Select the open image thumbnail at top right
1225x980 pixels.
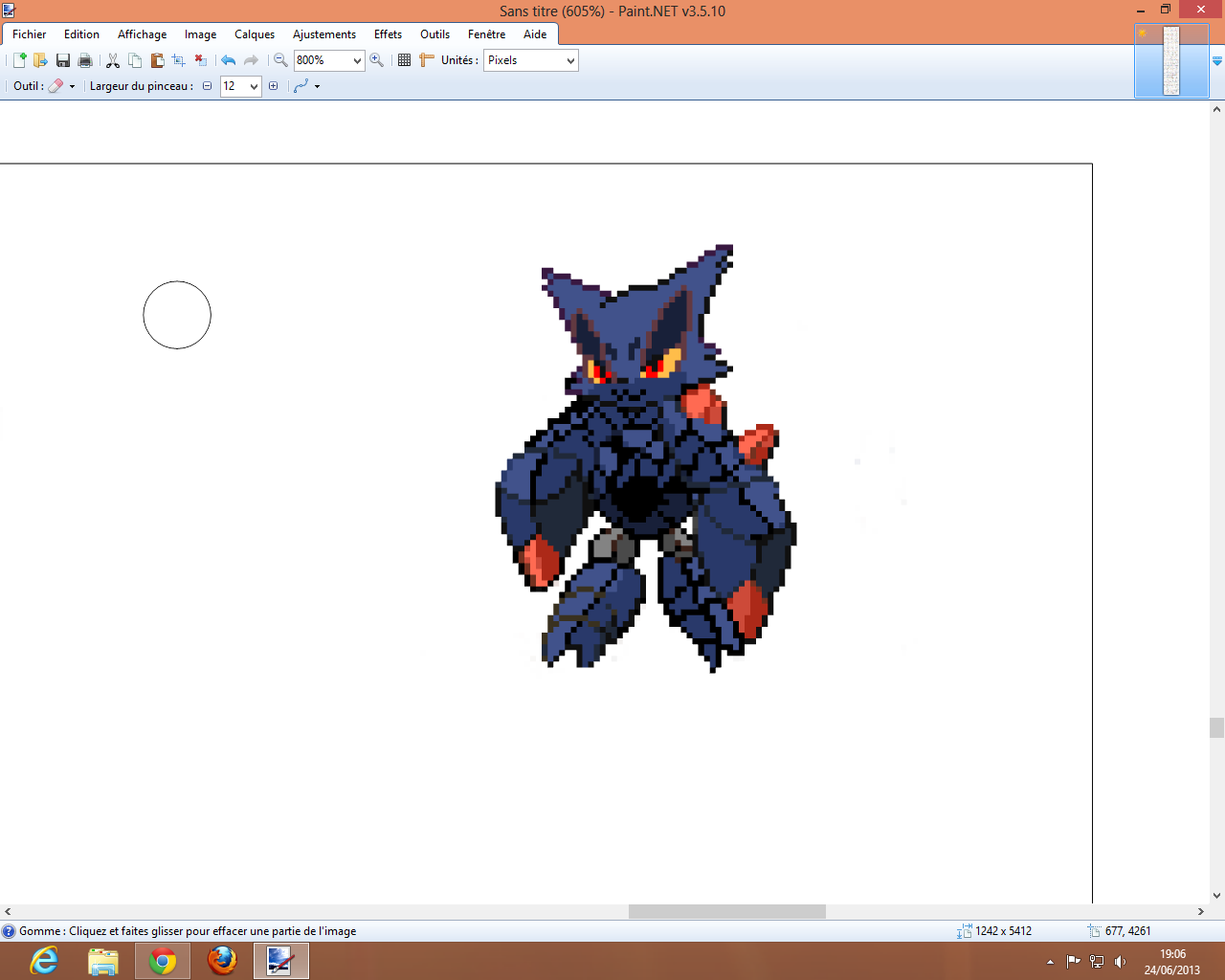1171,60
